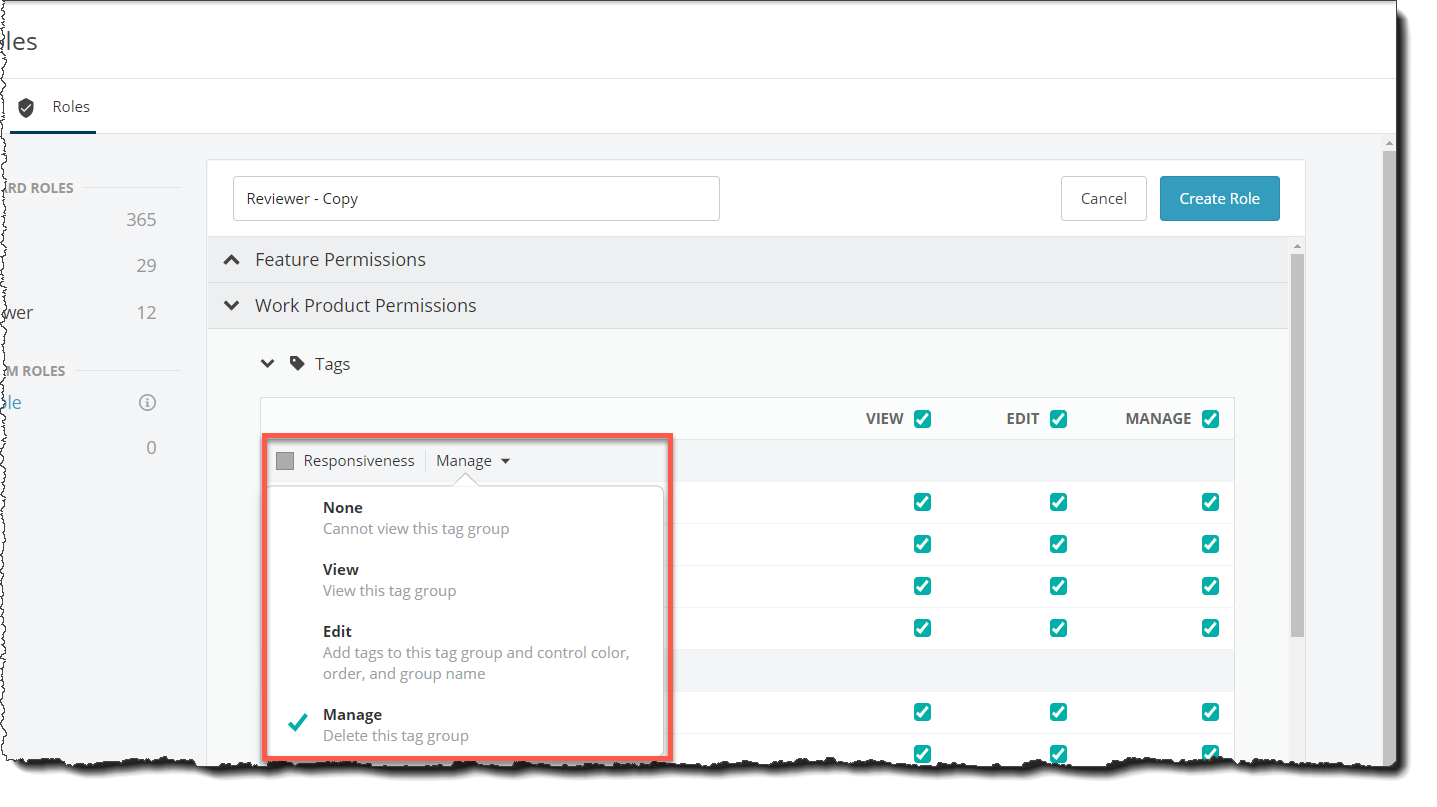Collapse the Tags section using its chevron

pyautogui.click(x=267, y=364)
